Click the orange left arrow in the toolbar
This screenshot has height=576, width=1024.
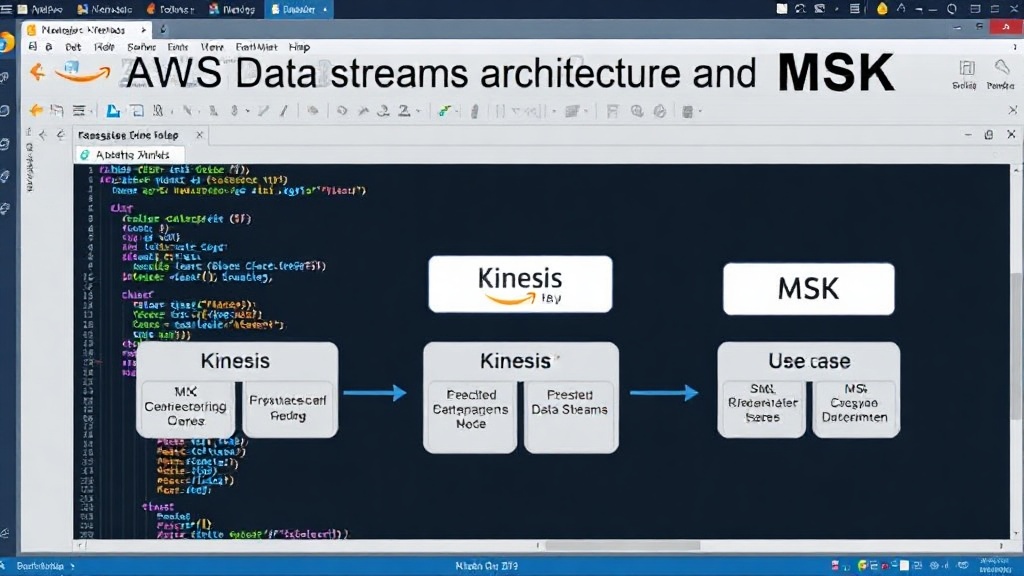click(36, 110)
